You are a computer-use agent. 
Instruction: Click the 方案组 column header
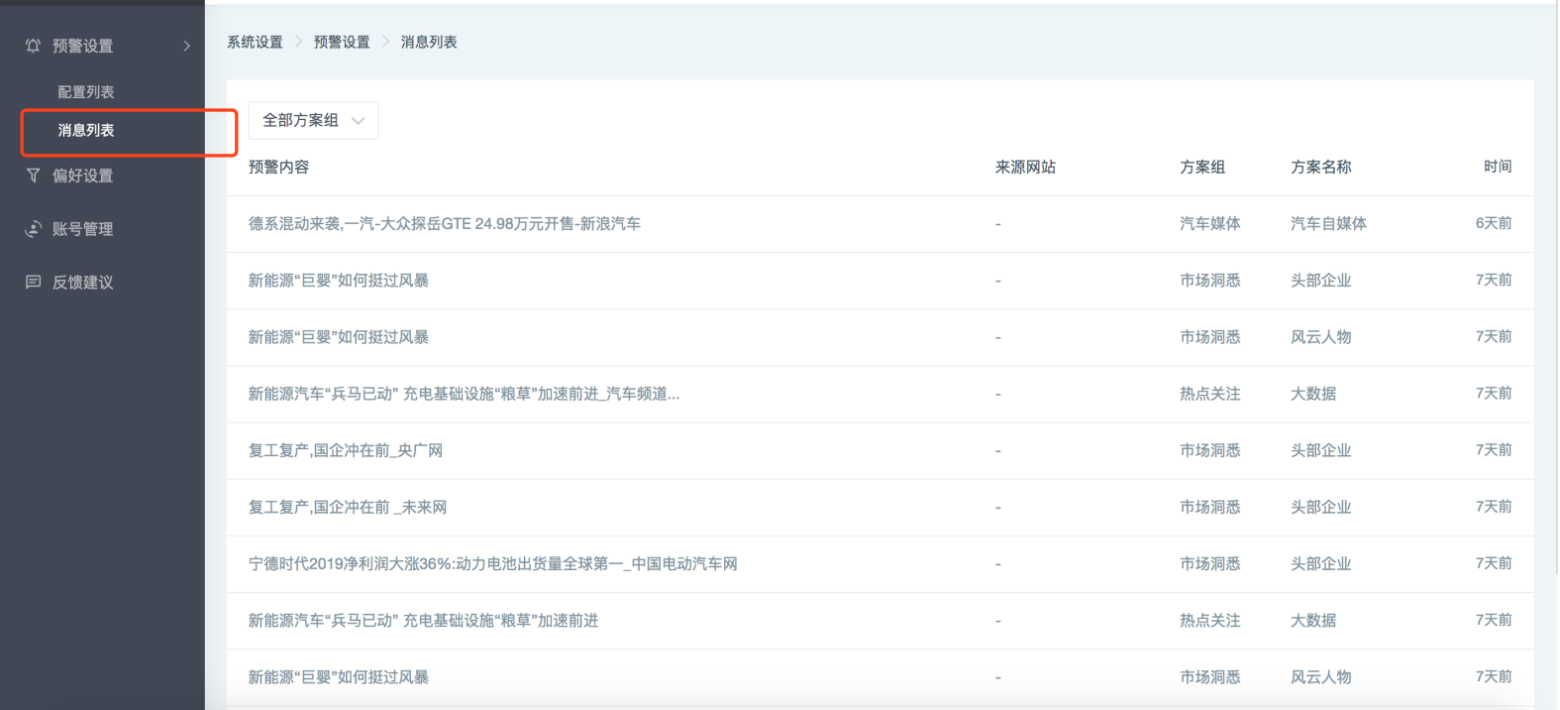1202,167
